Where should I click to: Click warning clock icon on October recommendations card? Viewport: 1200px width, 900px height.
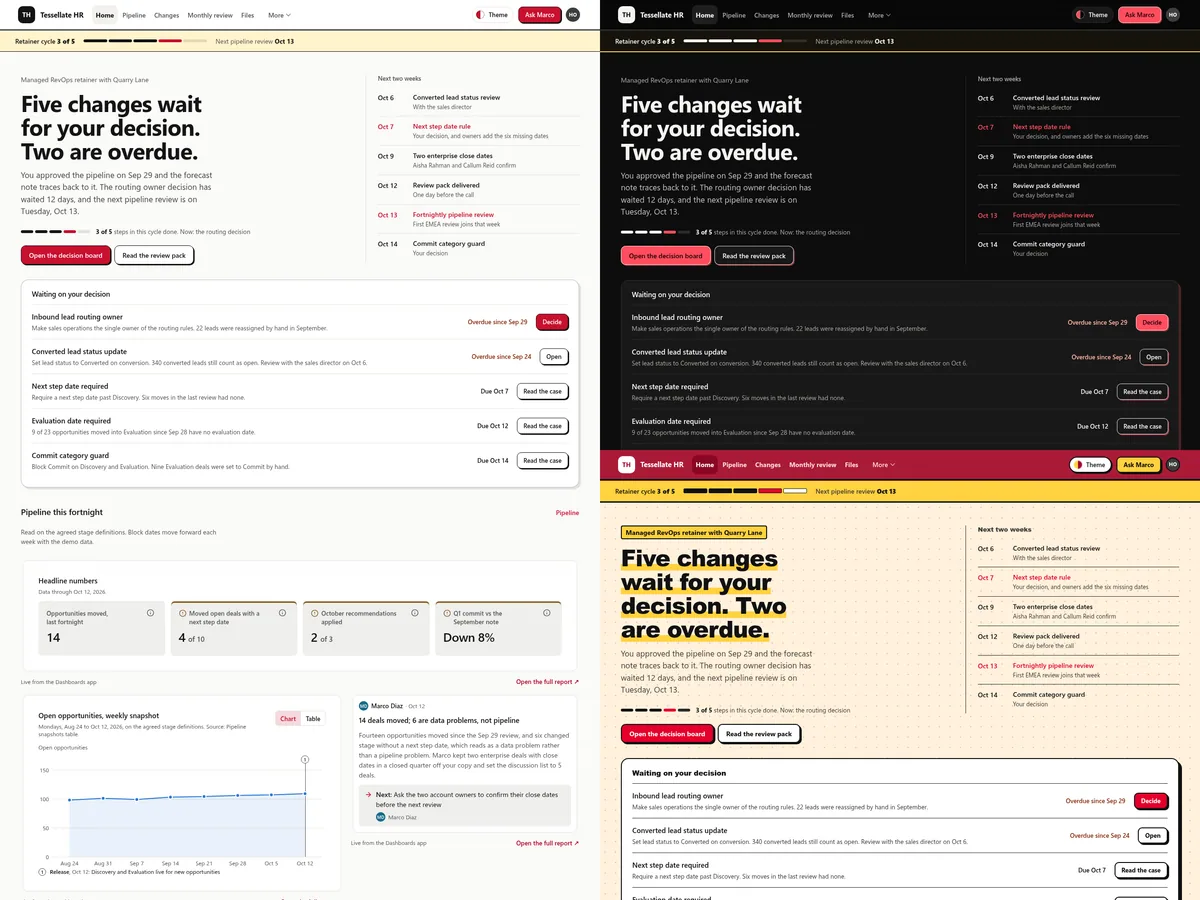click(314, 613)
